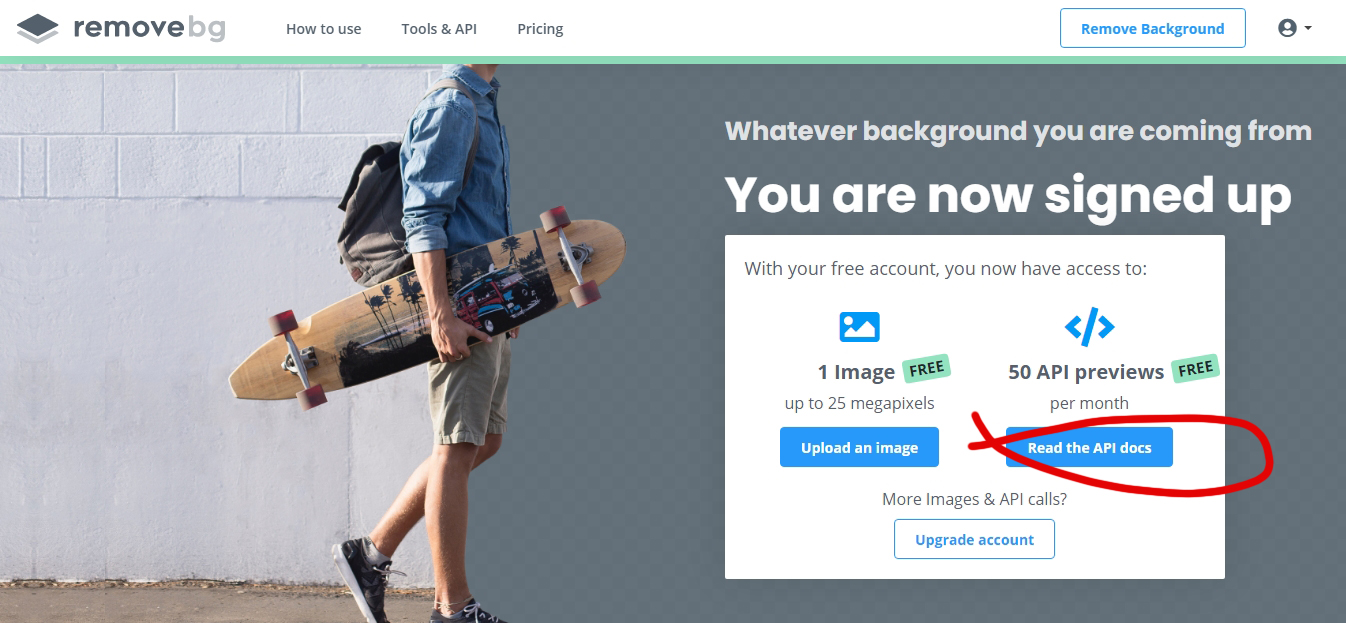Click the blue picture icon above 1 Image
Image resolution: width=1346 pixels, height=623 pixels.
pyautogui.click(x=859, y=327)
